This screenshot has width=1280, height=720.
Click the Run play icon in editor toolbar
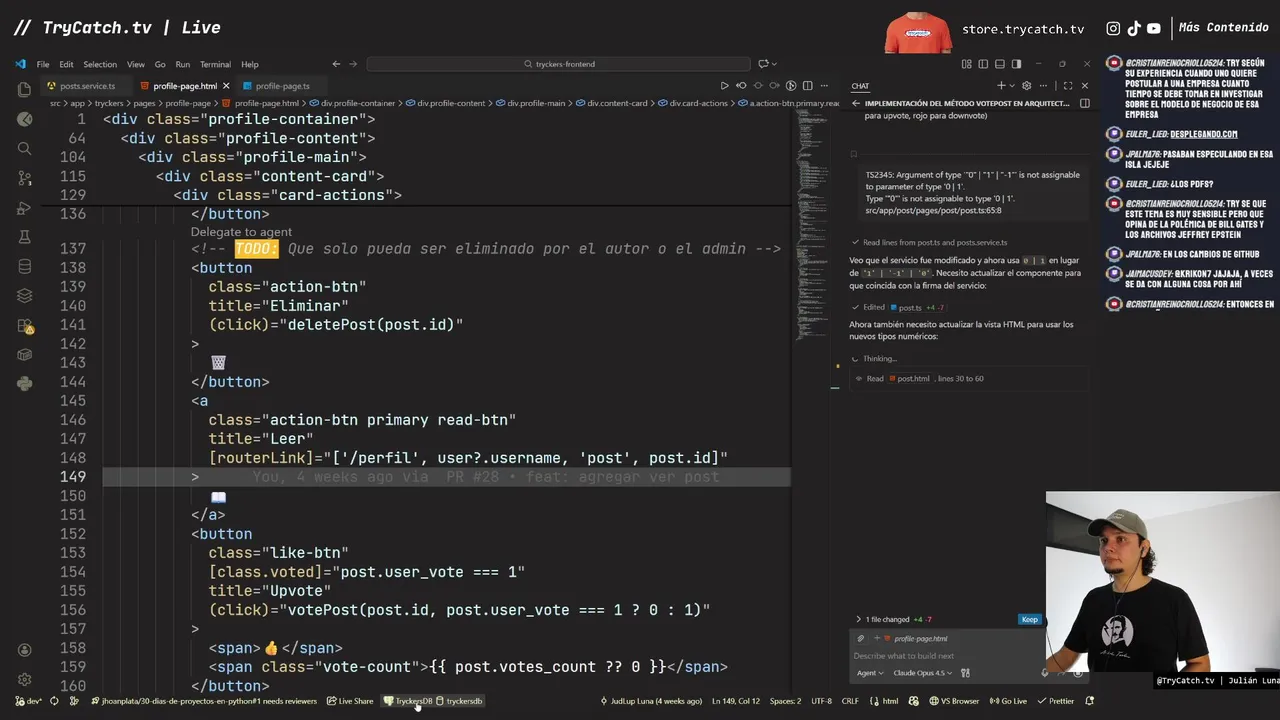click(725, 86)
